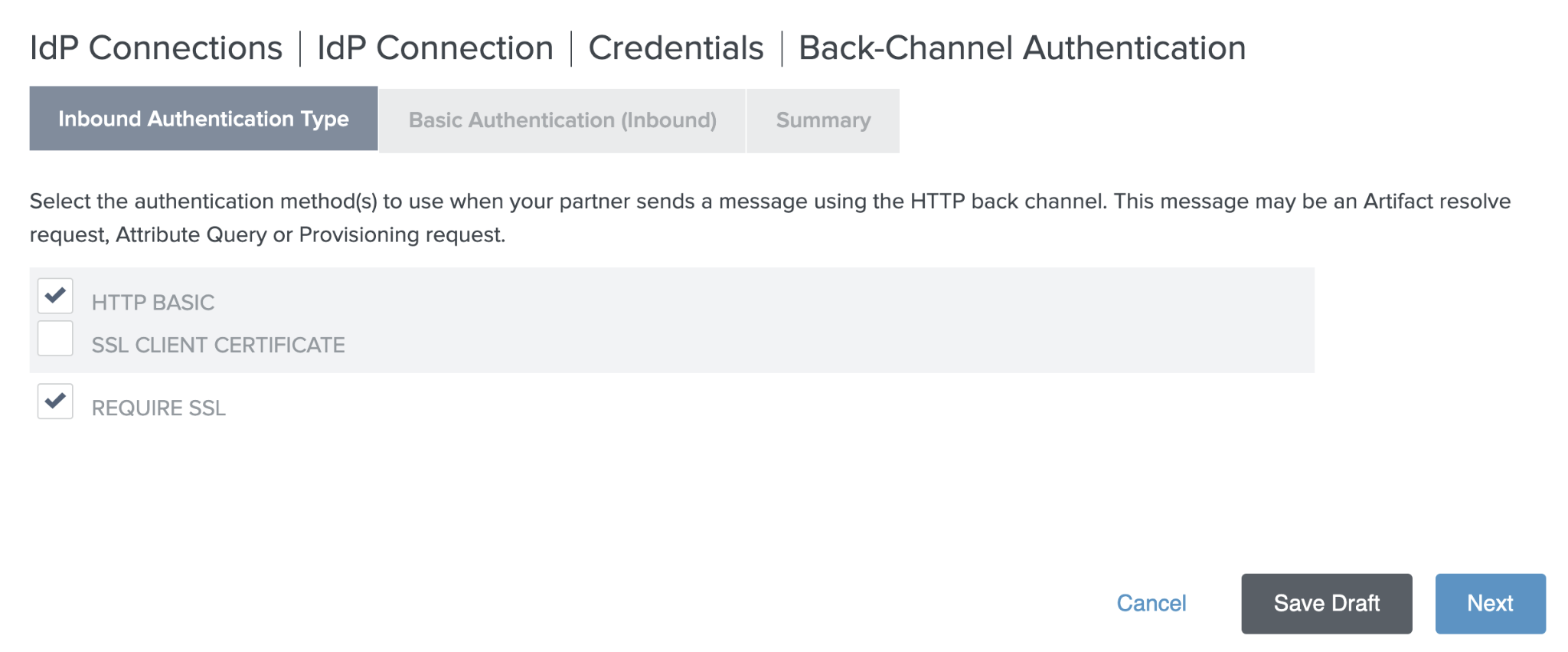Uncheck the HTTP BASIC checkbox
This screenshot has width=1568, height=652.
coord(55,296)
